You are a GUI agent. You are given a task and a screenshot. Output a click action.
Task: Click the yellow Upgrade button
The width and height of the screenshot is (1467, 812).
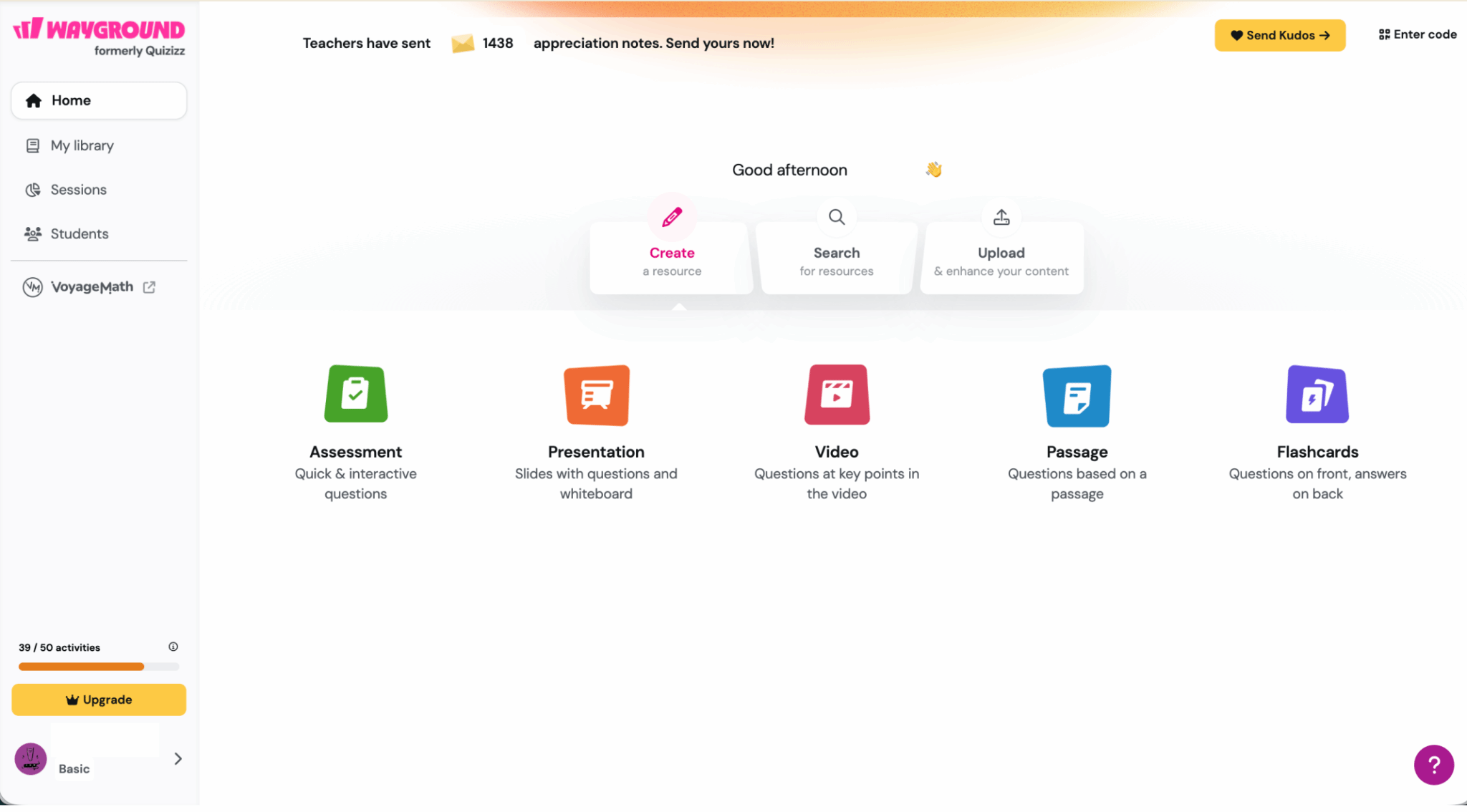[x=99, y=700]
